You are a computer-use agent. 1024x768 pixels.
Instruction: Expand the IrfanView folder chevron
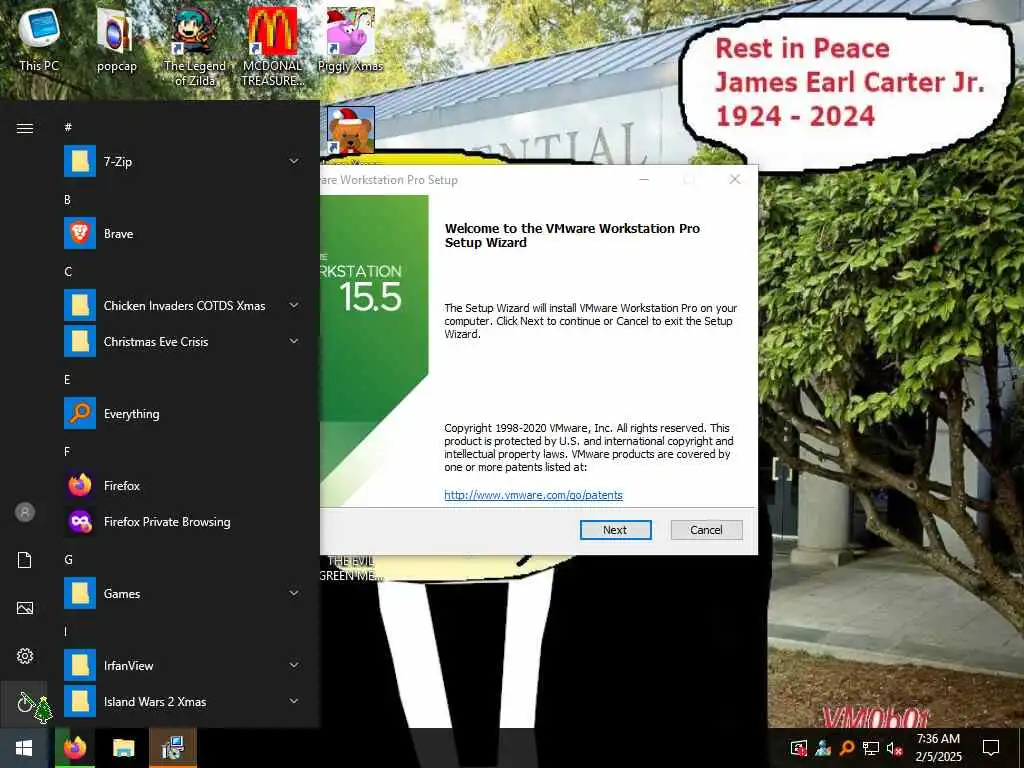click(x=294, y=665)
